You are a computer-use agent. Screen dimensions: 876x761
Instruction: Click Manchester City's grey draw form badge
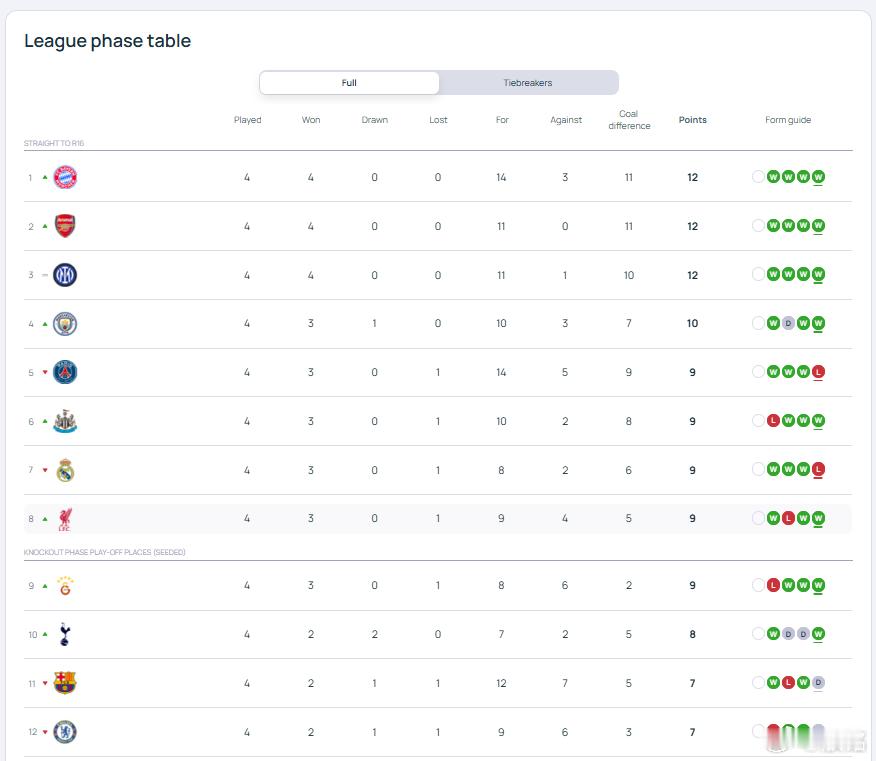pyautogui.click(x=788, y=323)
